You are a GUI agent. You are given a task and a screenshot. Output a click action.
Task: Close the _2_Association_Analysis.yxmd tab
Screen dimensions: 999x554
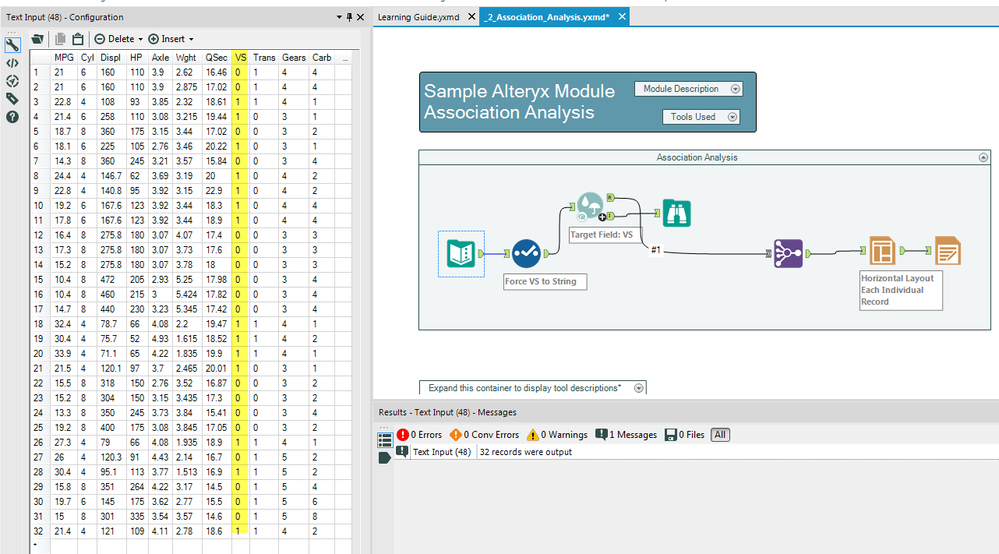622,17
